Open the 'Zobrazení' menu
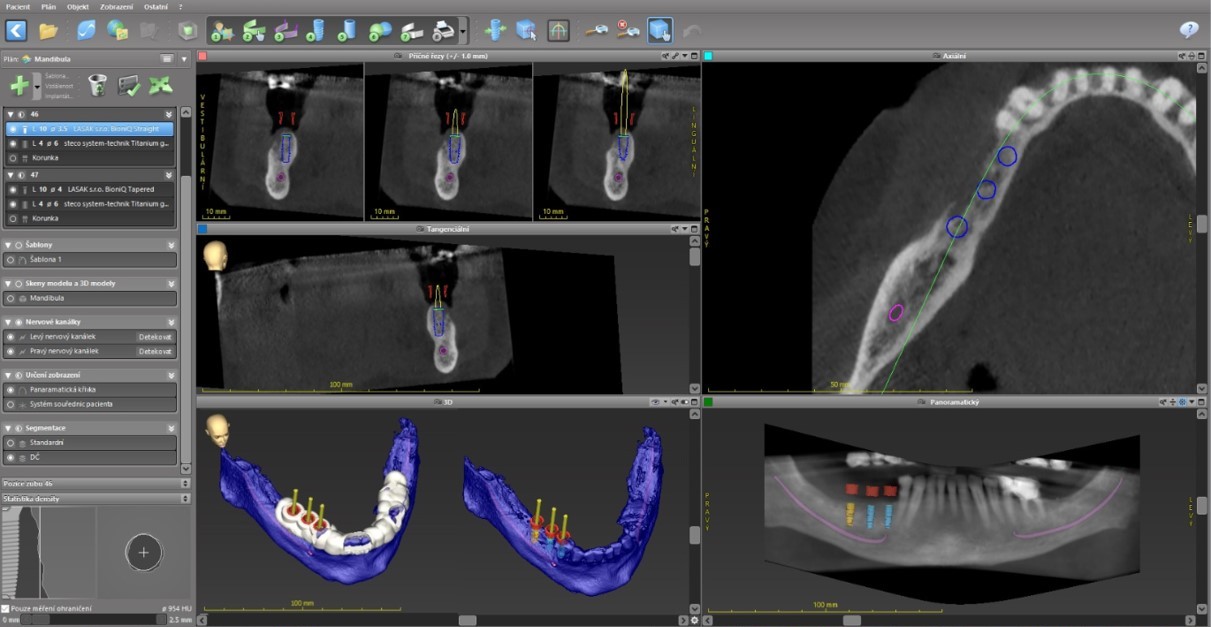1211x627 pixels. pos(116,6)
